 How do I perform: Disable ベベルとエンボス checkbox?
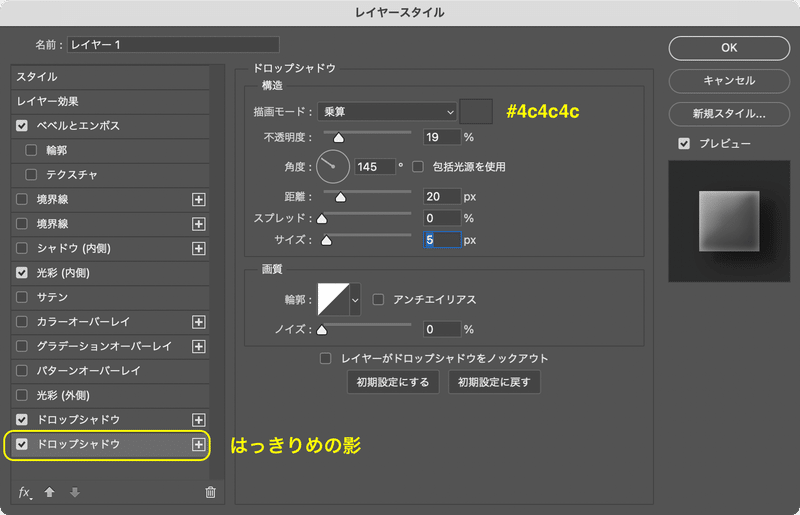pyautogui.click(x=22, y=126)
